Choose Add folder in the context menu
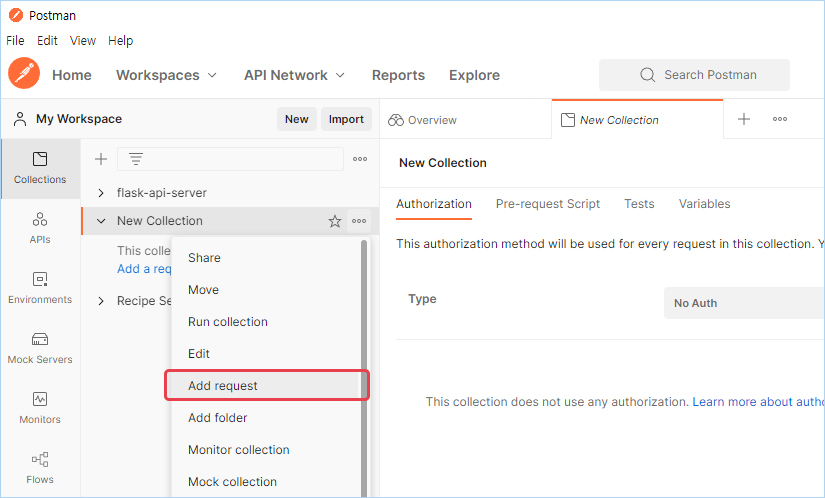The image size is (825, 498). 266,418
